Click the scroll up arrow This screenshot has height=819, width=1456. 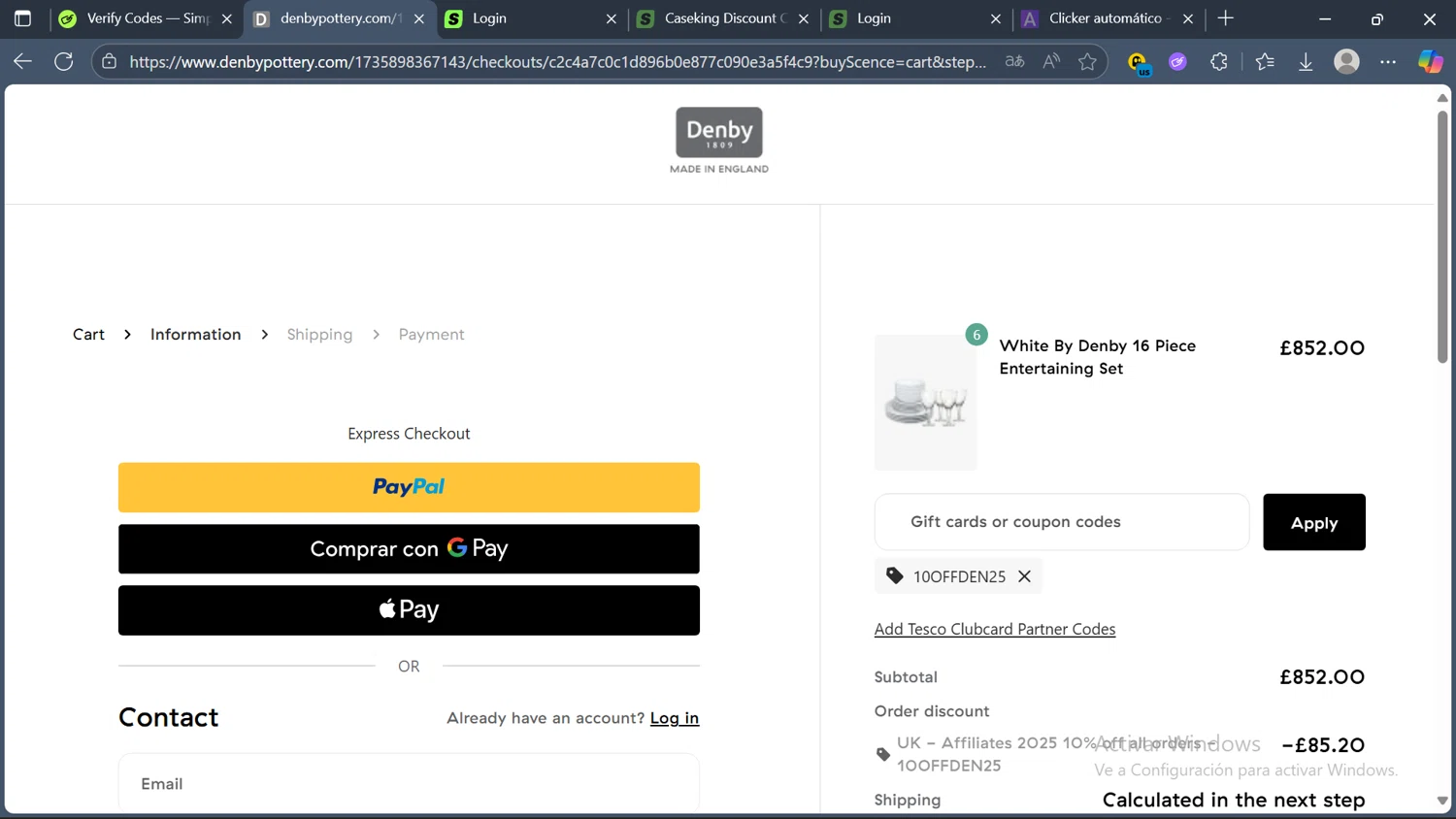(x=1442, y=98)
